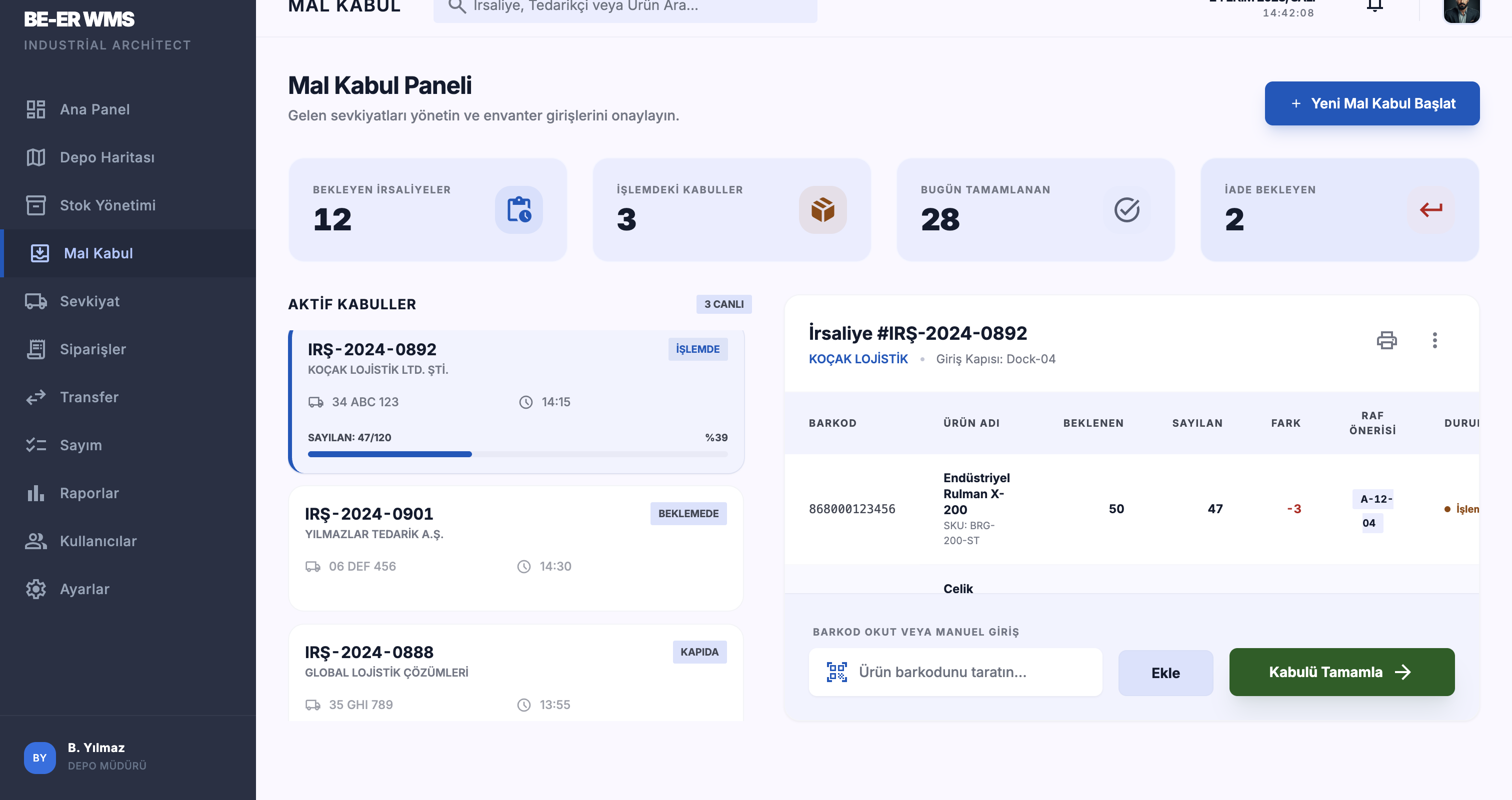The width and height of the screenshot is (1512, 800).
Task: Click the İşlemdeki Kabuller package icon
Action: tap(823, 210)
